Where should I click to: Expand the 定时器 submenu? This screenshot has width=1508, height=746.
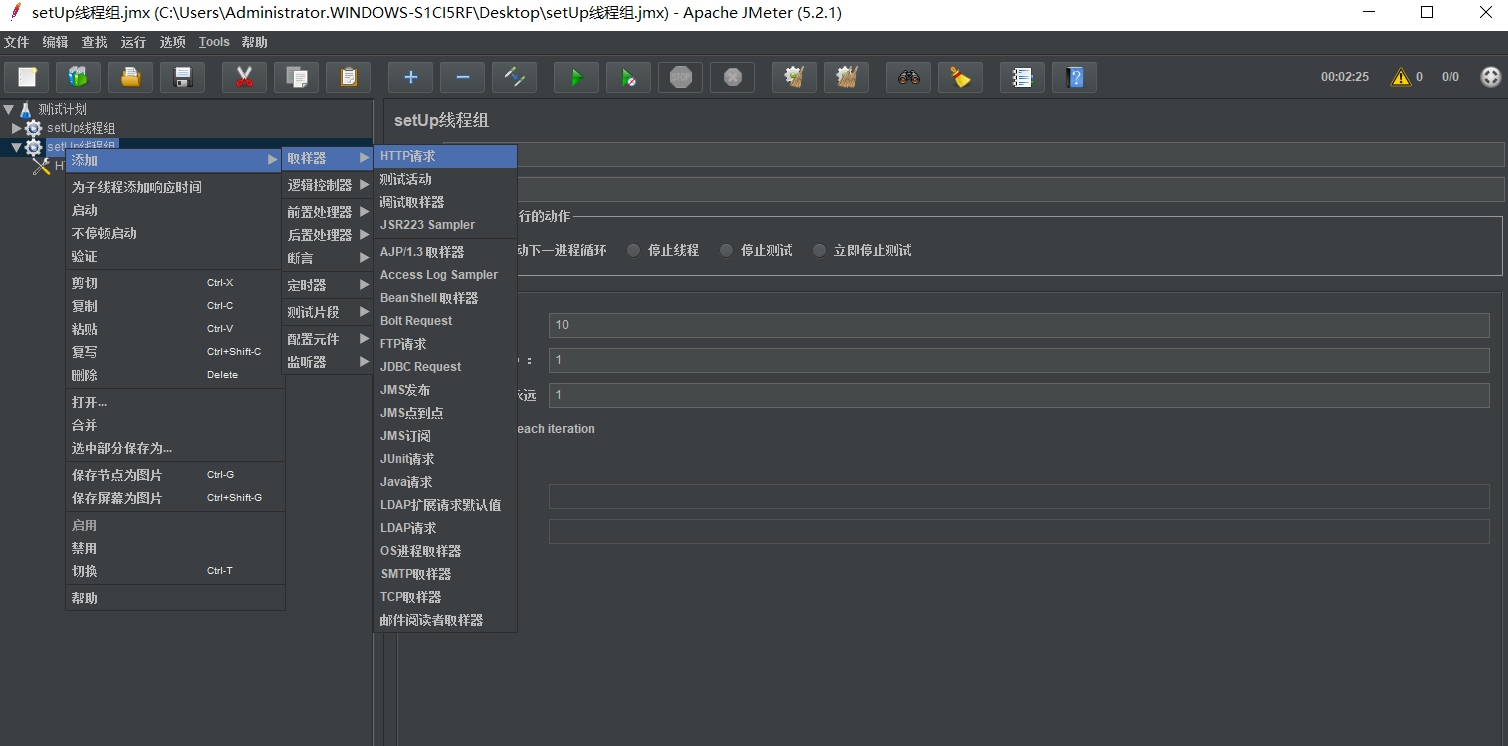[328, 285]
